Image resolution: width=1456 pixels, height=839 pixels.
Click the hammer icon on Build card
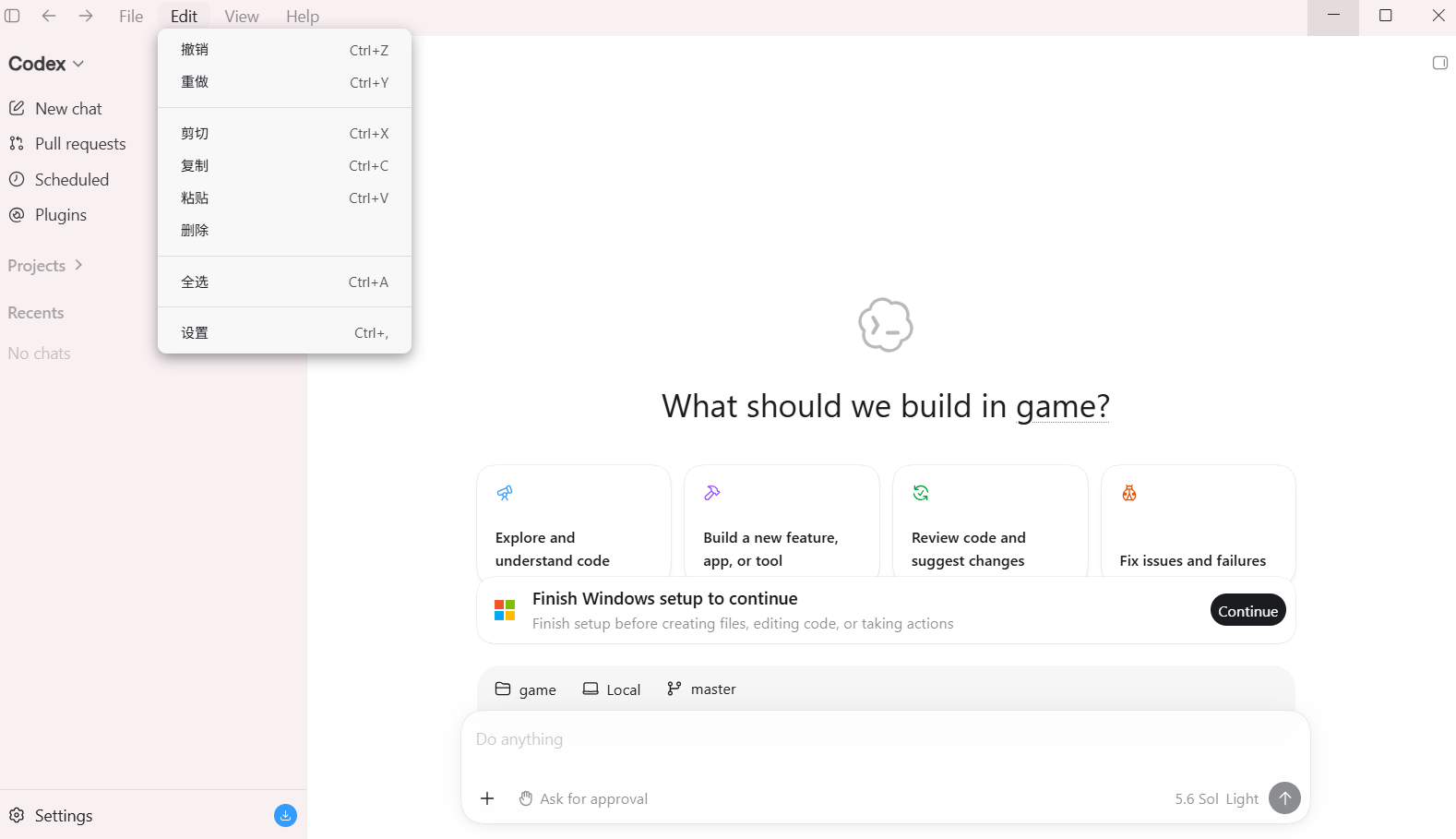coord(712,493)
